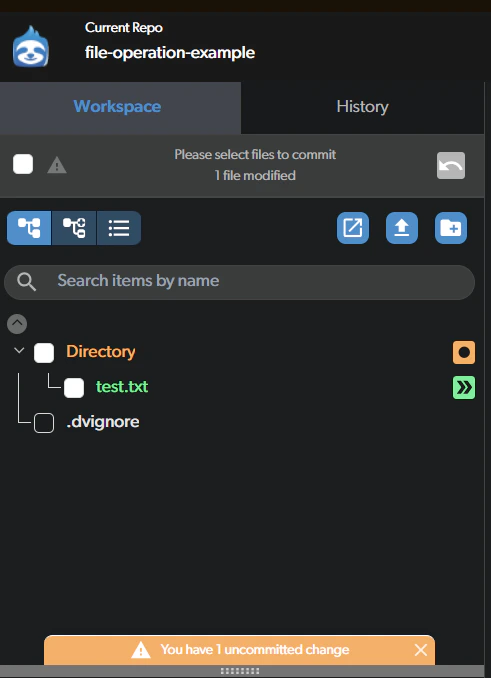This screenshot has width=491, height=678.
Task: Switch to the Workspace tab
Action: coord(120,107)
